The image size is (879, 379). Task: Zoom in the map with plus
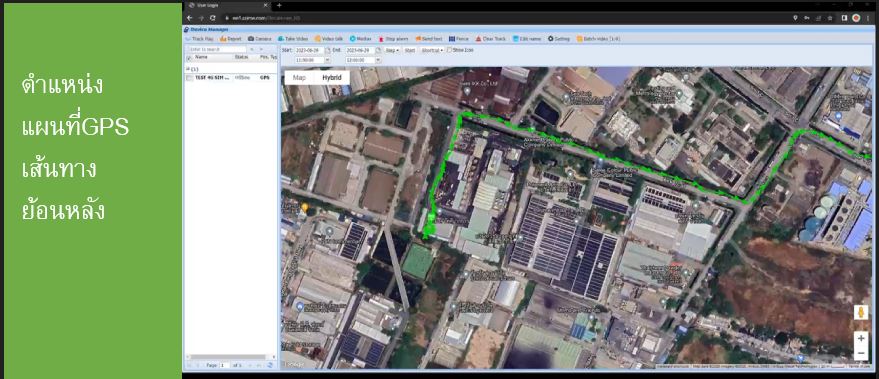[x=861, y=338]
